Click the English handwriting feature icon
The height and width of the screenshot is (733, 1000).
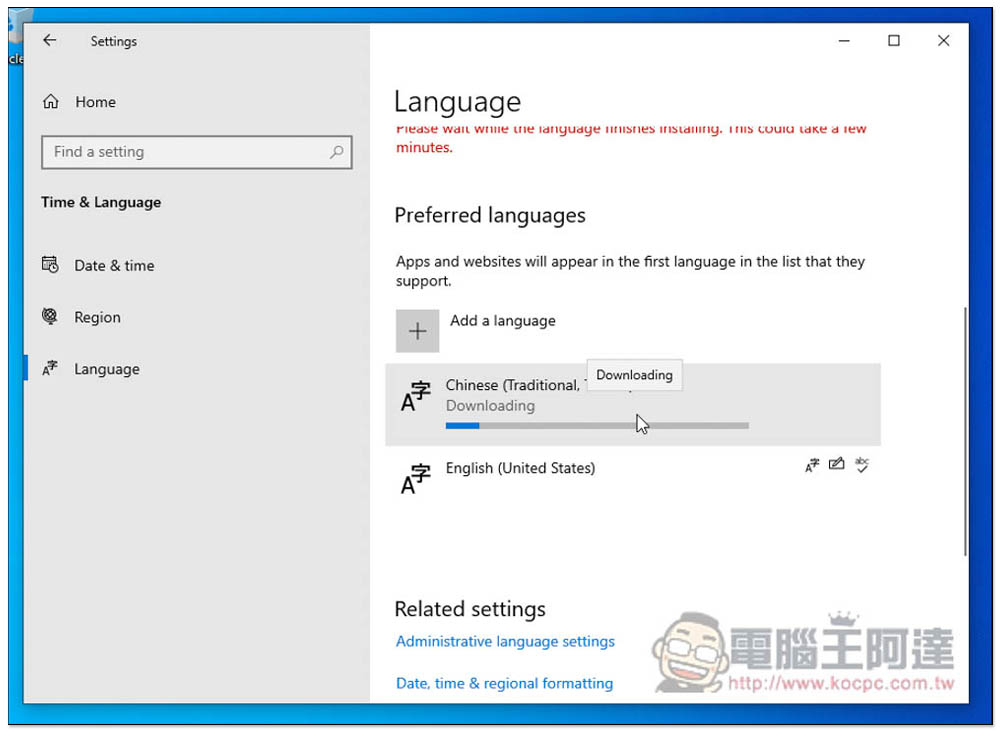[837, 464]
